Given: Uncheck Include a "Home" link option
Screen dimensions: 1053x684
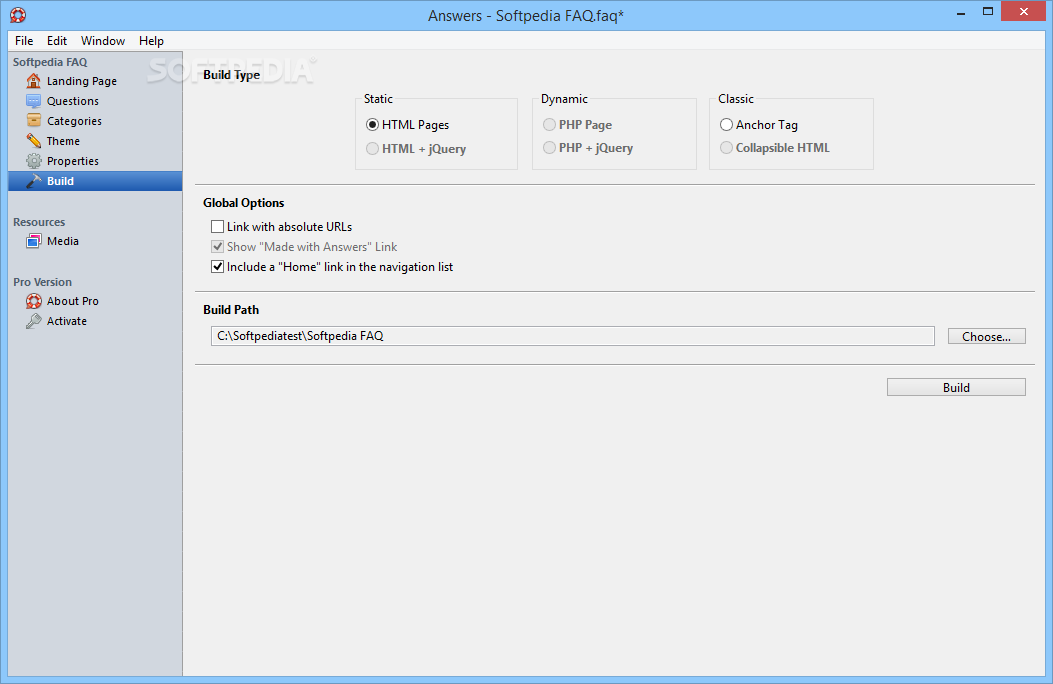Looking at the screenshot, I should [x=218, y=267].
